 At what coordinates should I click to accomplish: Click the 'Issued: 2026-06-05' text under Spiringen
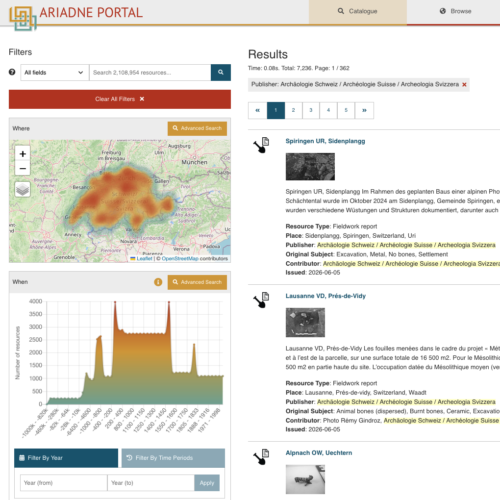[x=313, y=273]
